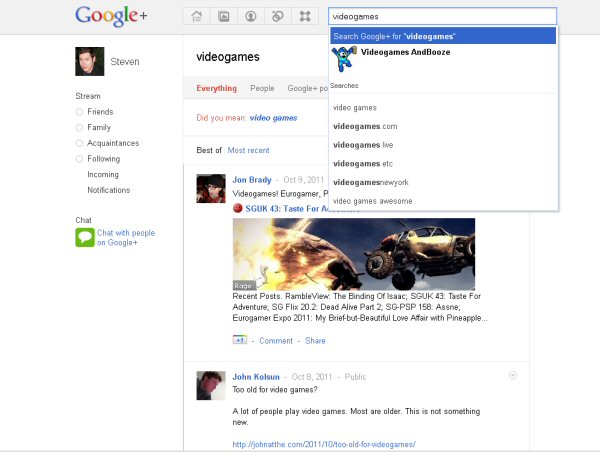The height and width of the screenshot is (452, 600).
Task: Open John Kolsun's profile name link
Action: 256,377
